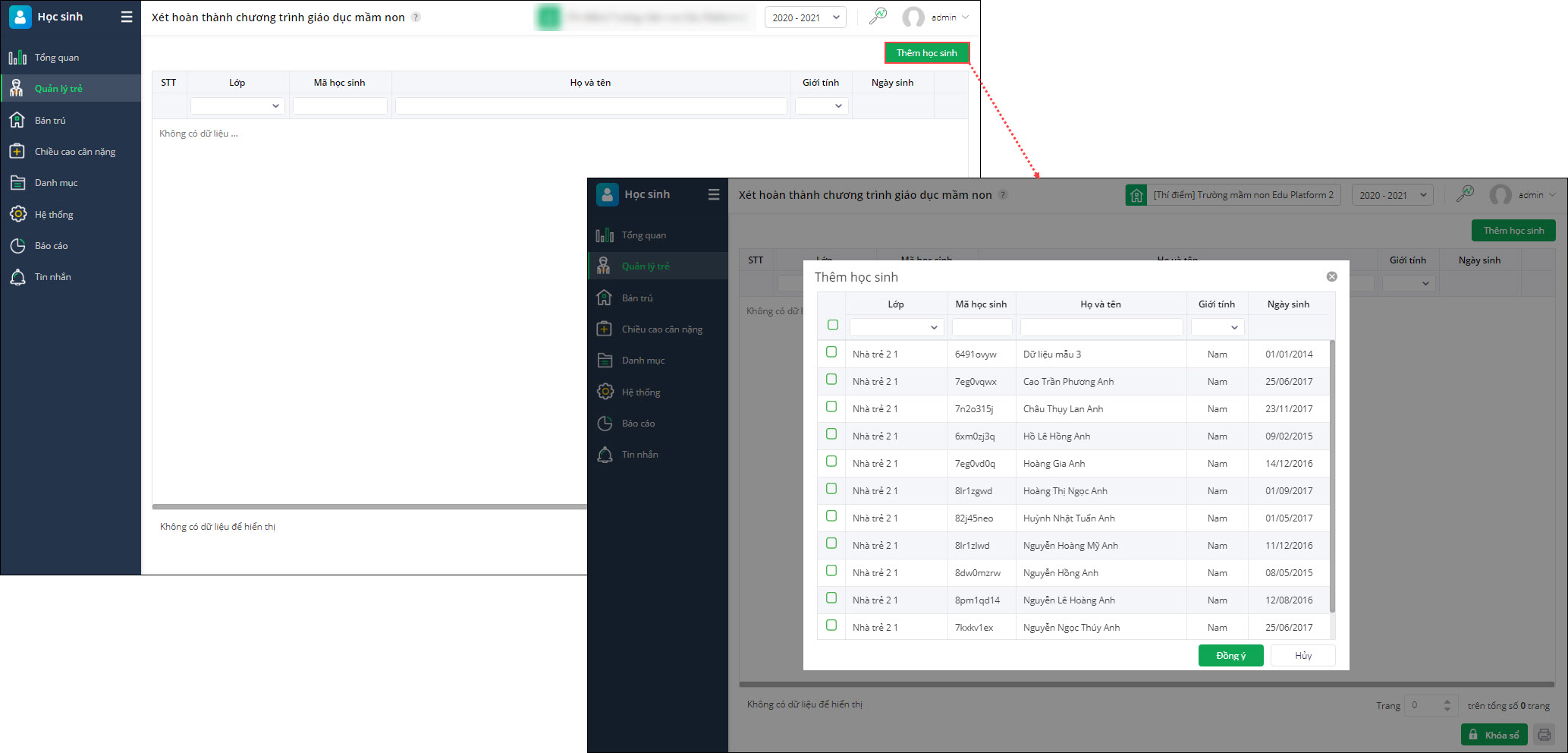This screenshot has height=753, width=1568.
Task: Toggle hamburger menu in back window sidebar
Action: click(127, 17)
